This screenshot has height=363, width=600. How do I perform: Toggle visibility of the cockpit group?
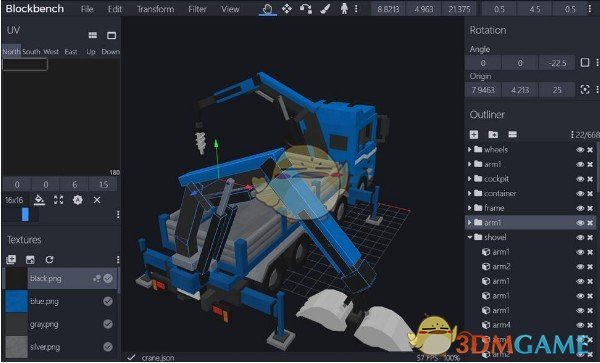pos(580,179)
